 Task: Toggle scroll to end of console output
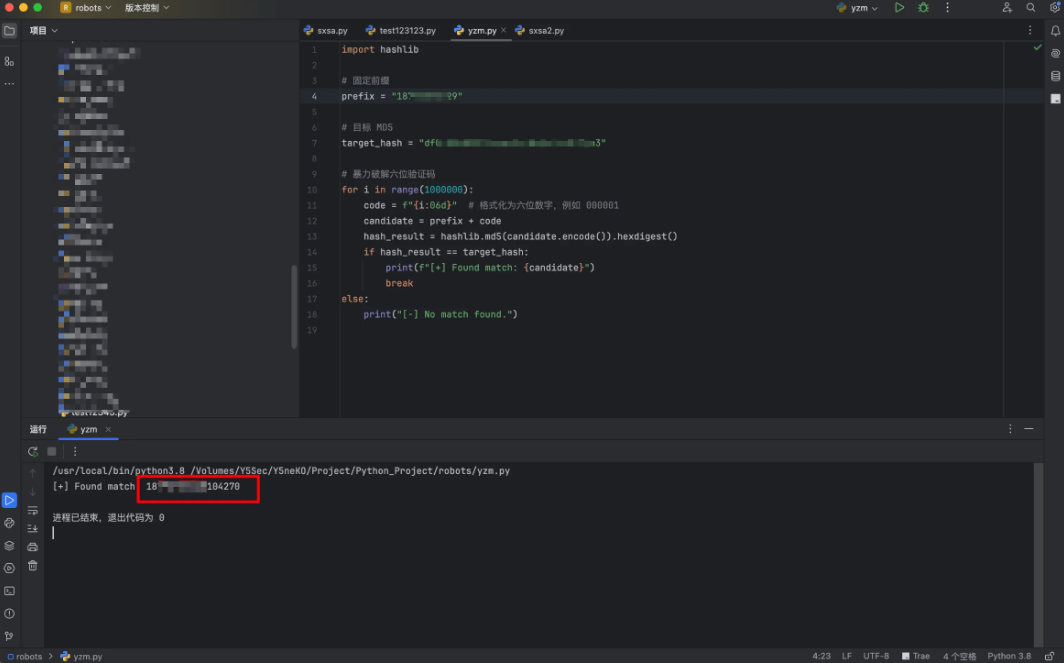click(x=33, y=528)
